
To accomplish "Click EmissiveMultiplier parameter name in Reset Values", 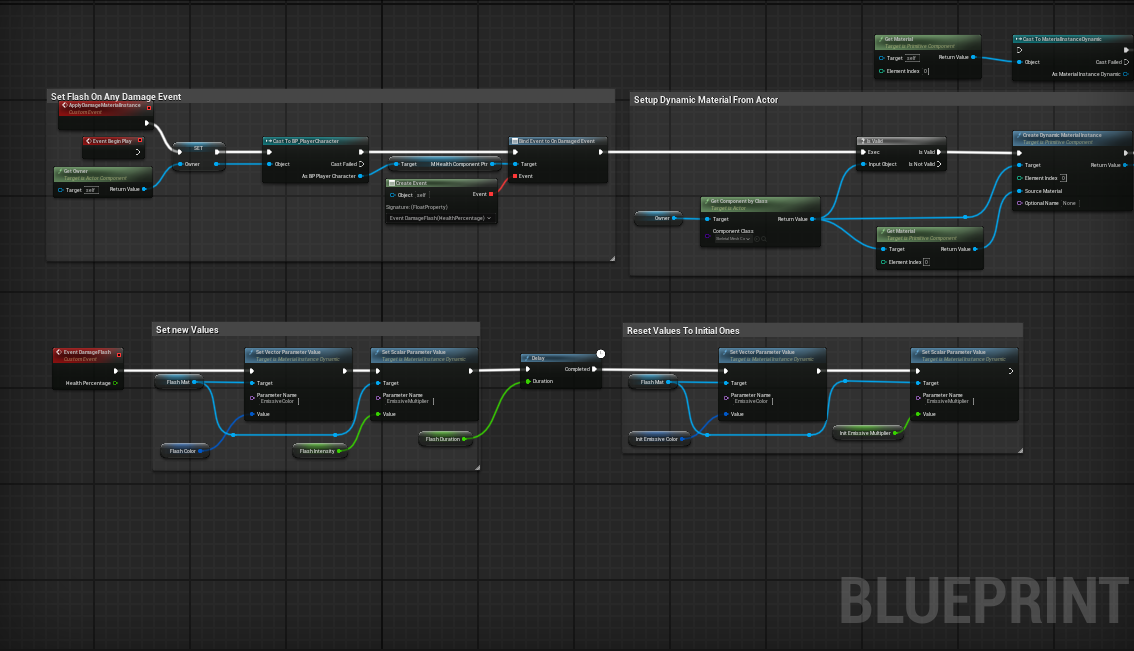I will [948, 401].
